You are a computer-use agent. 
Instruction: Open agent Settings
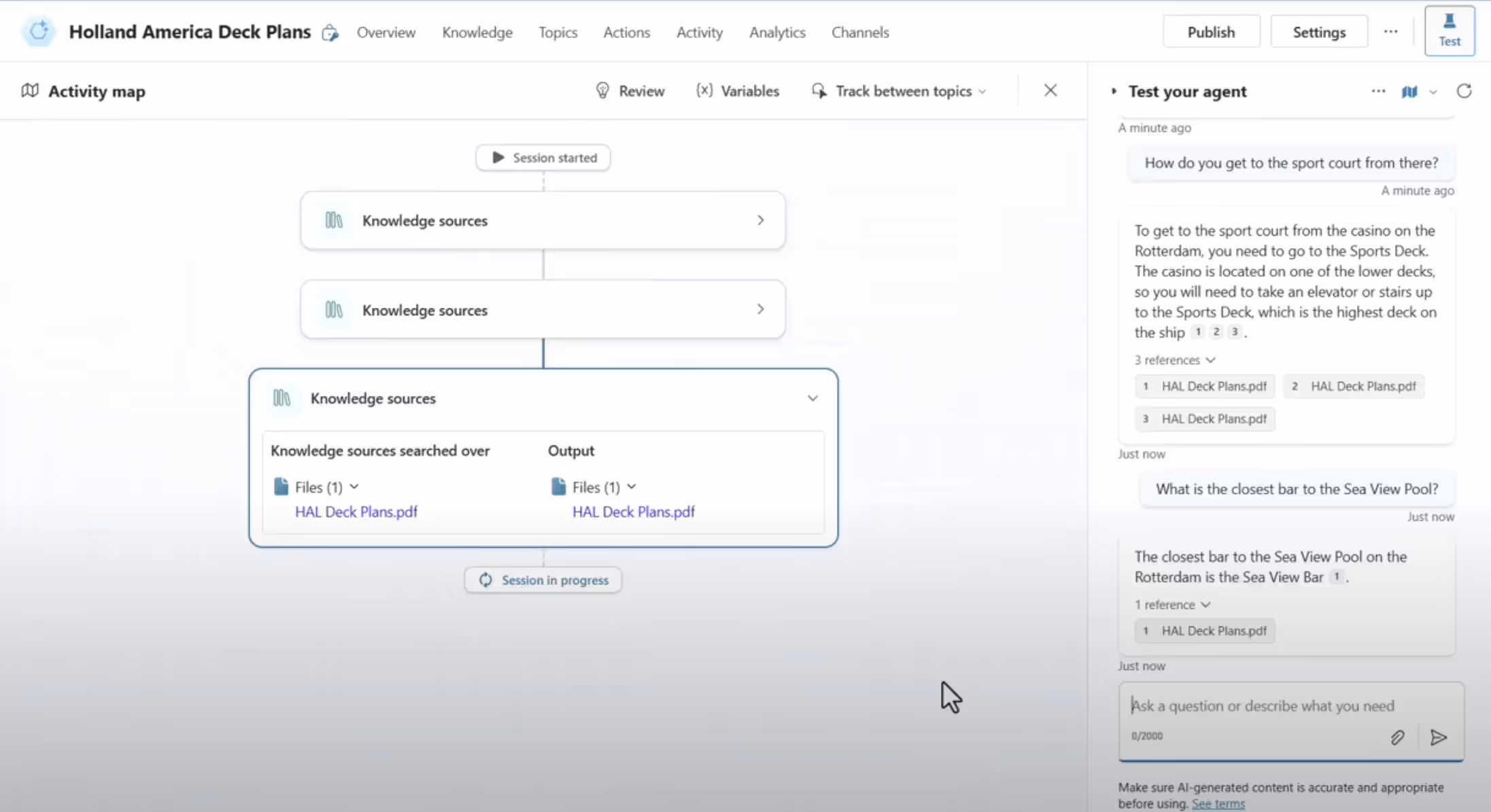1319,31
